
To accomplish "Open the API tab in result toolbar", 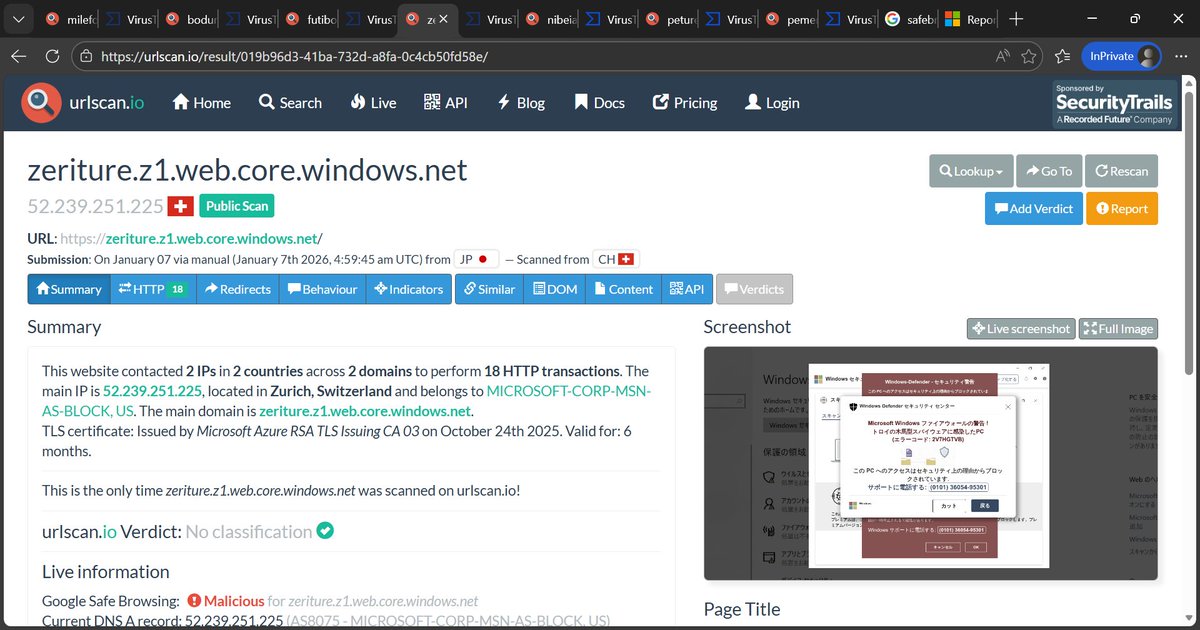I will (686, 289).
